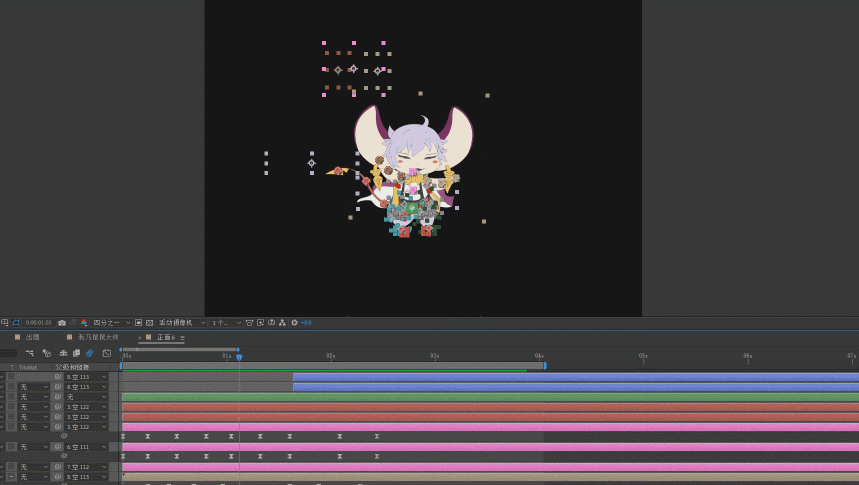Toggle the region of interest icon
859x485 pixels.
coord(139,323)
